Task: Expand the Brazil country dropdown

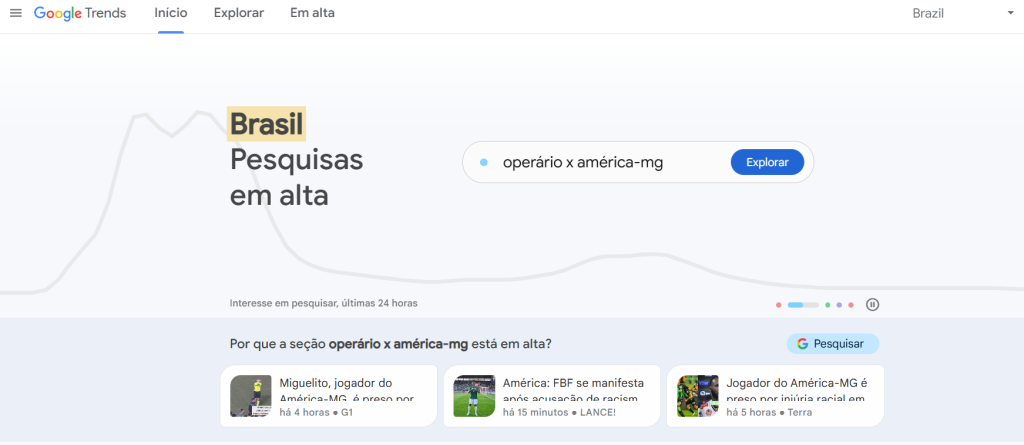Action: [x=963, y=13]
